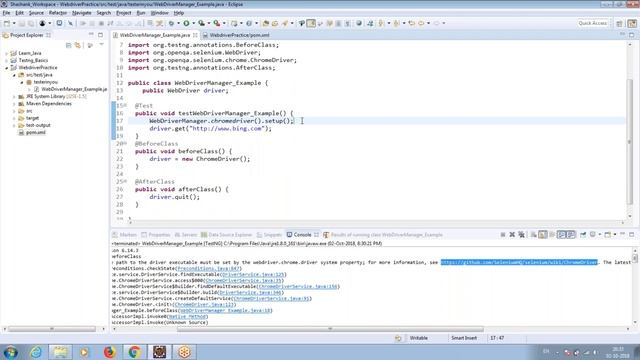Toggle Scroll Lock in Console toolbar

point(542,235)
